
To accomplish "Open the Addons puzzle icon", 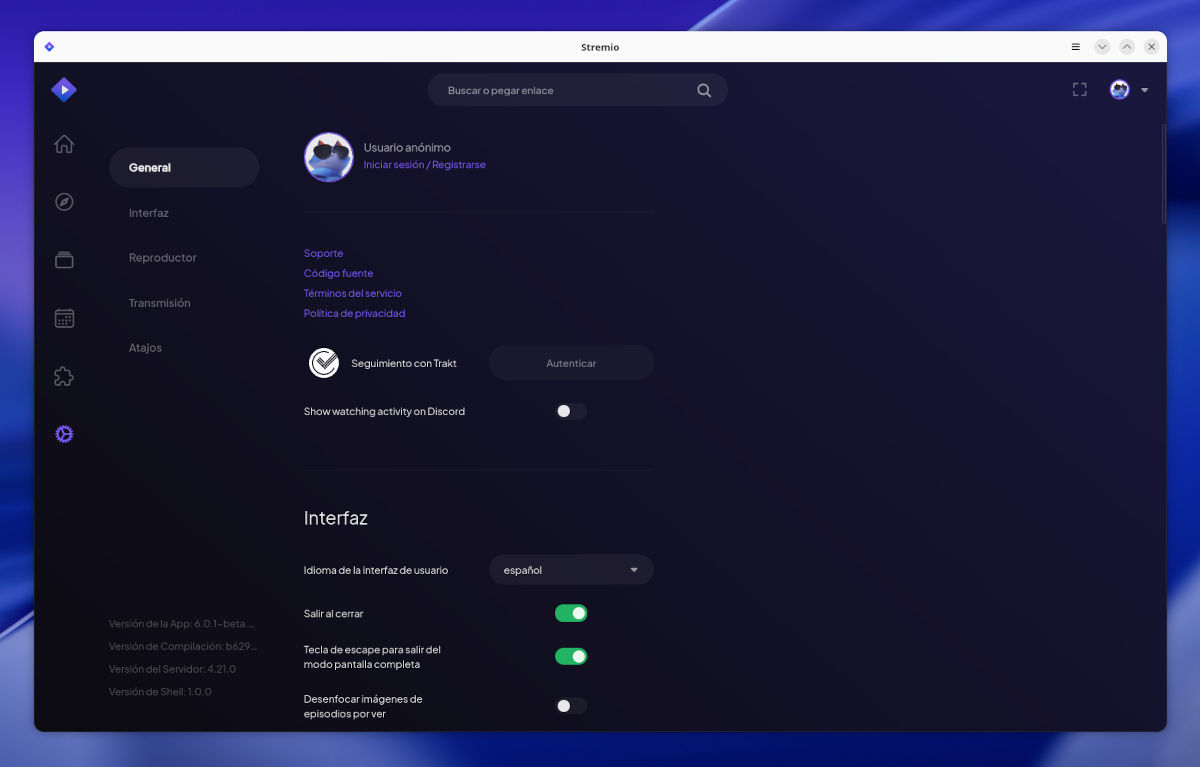I will point(64,376).
